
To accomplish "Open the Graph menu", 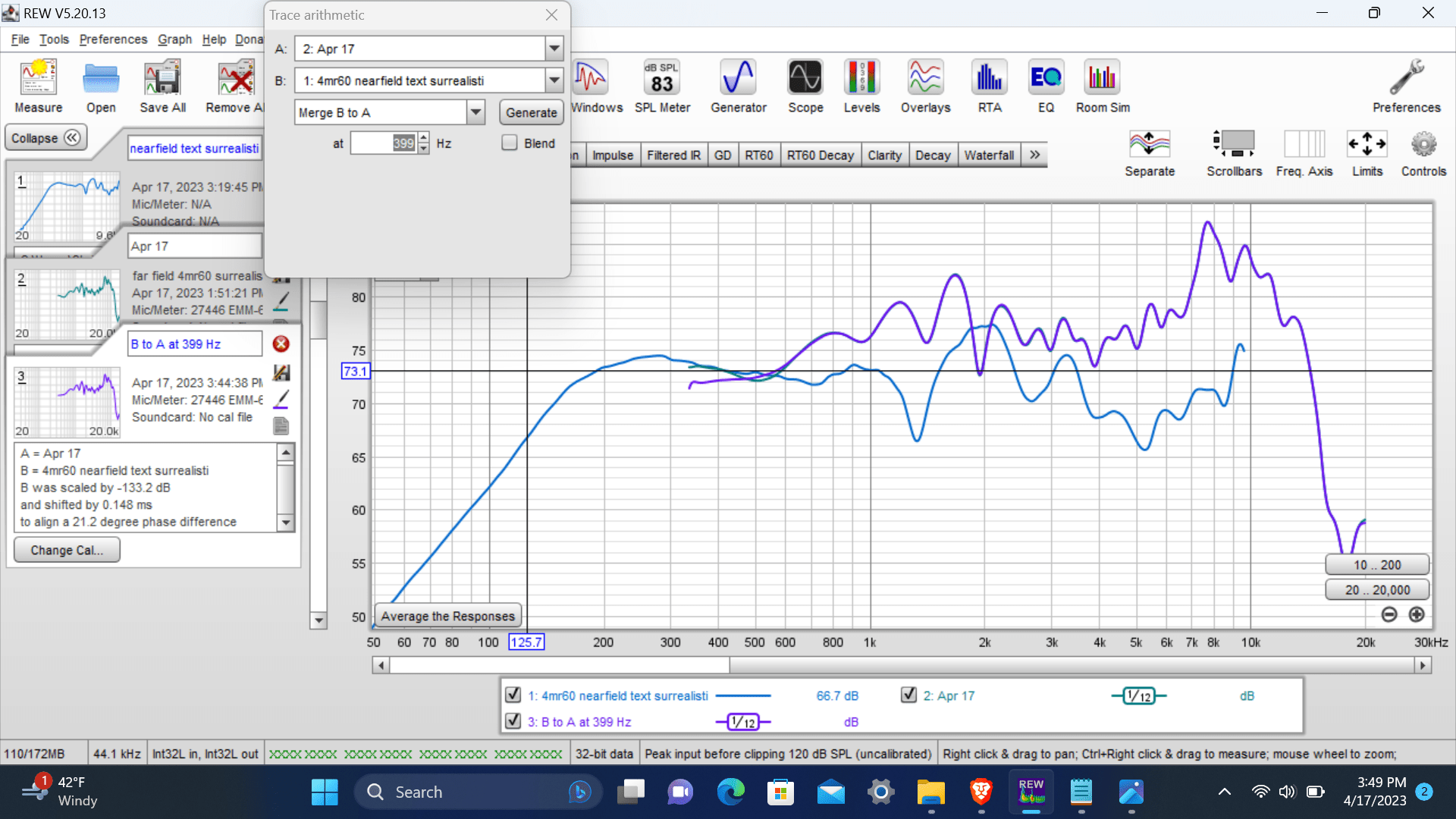I will (x=174, y=39).
